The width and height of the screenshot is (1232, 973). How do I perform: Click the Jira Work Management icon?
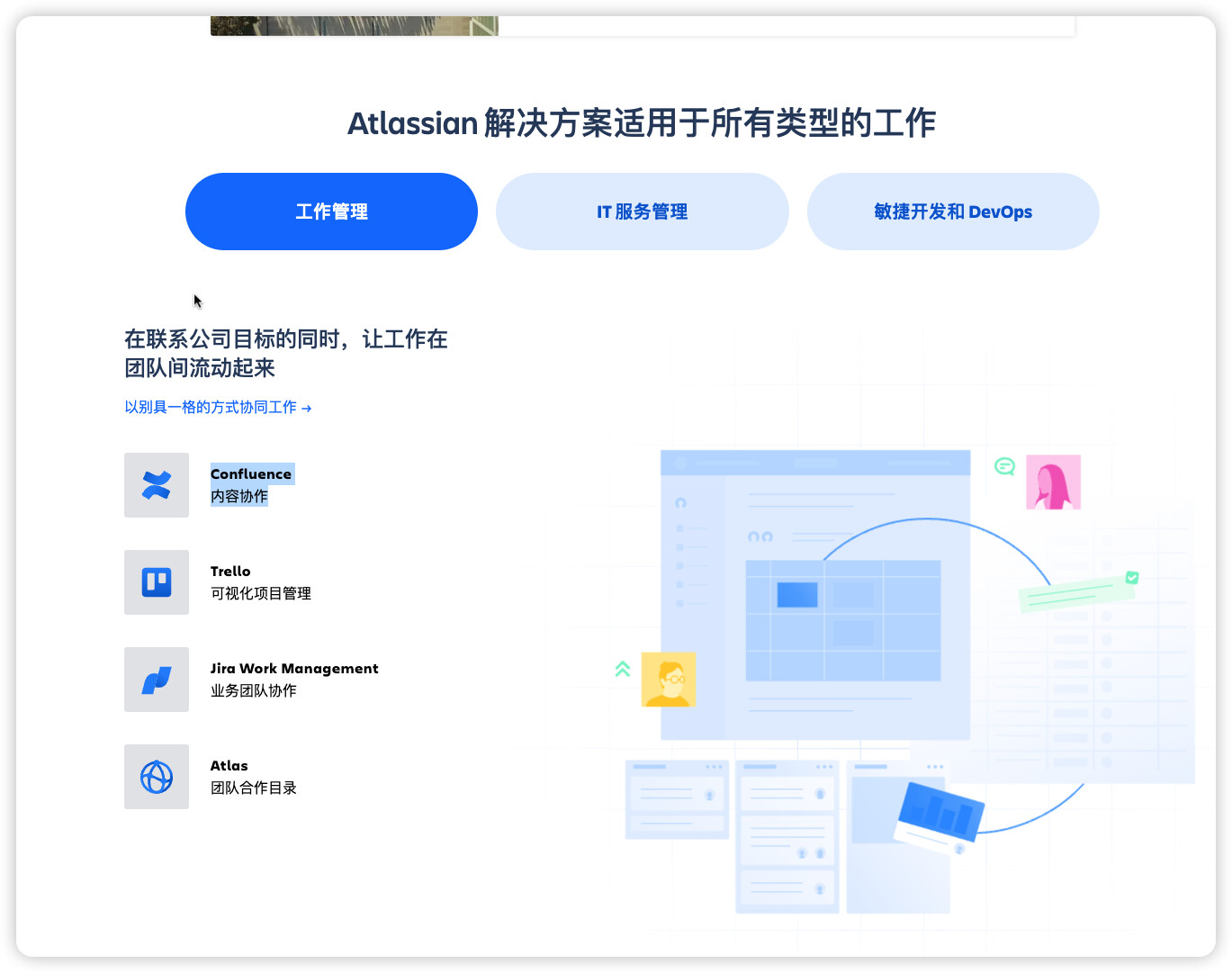click(x=157, y=680)
